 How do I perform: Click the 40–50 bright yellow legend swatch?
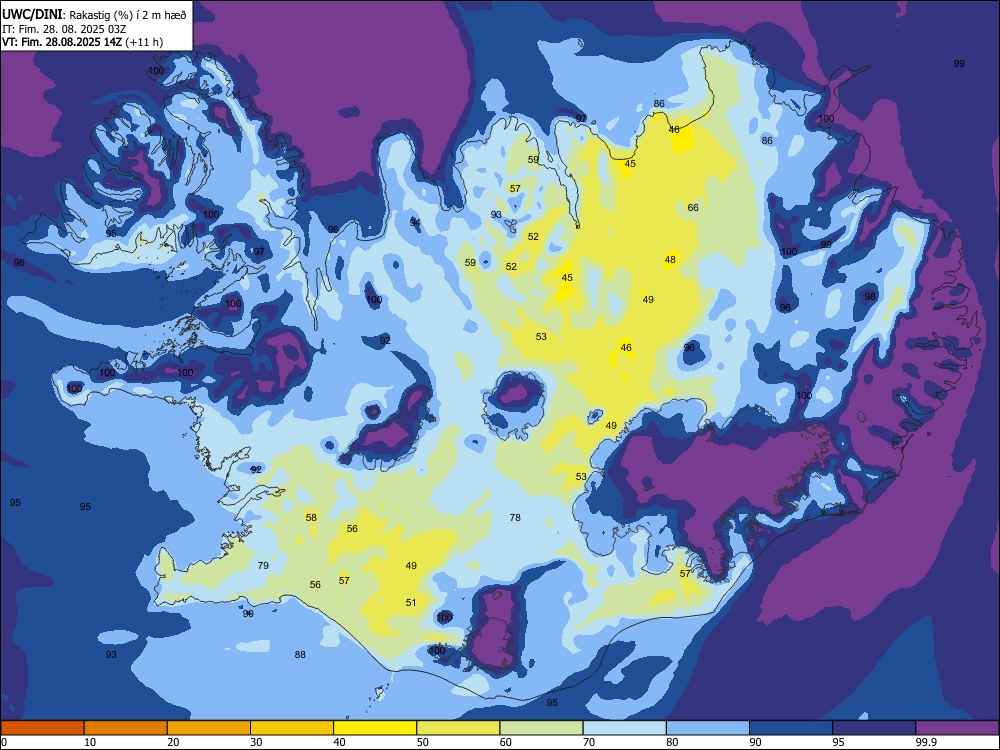click(375, 728)
